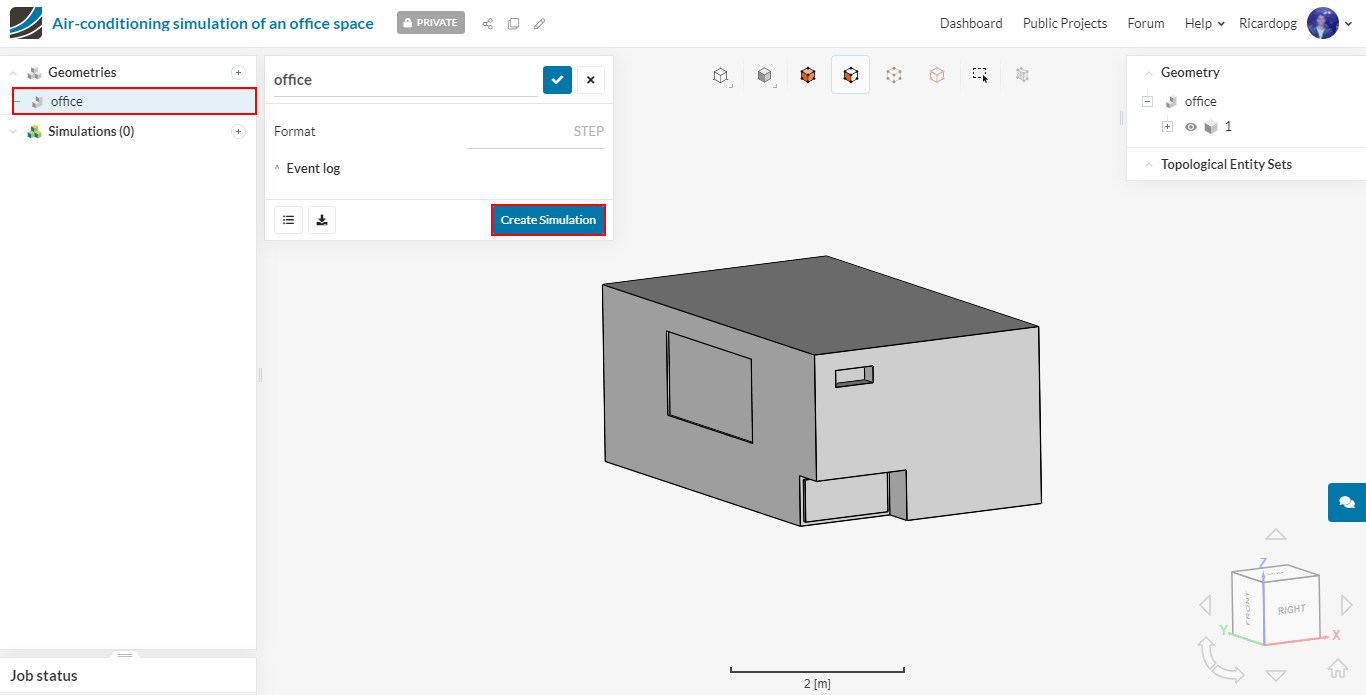Collapse the Geometries tree section
Image resolution: width=1366 pixels, height=695 pixels.
tap(14, 72)
